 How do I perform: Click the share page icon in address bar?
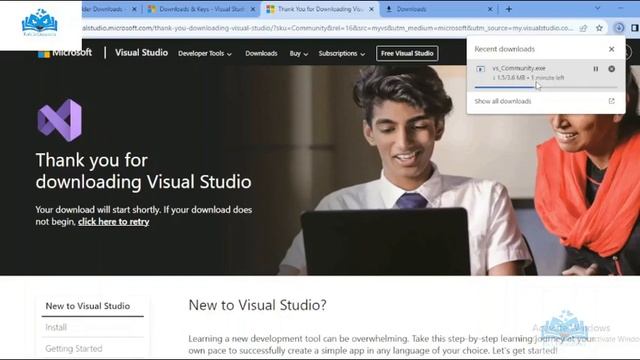(584, 28)
